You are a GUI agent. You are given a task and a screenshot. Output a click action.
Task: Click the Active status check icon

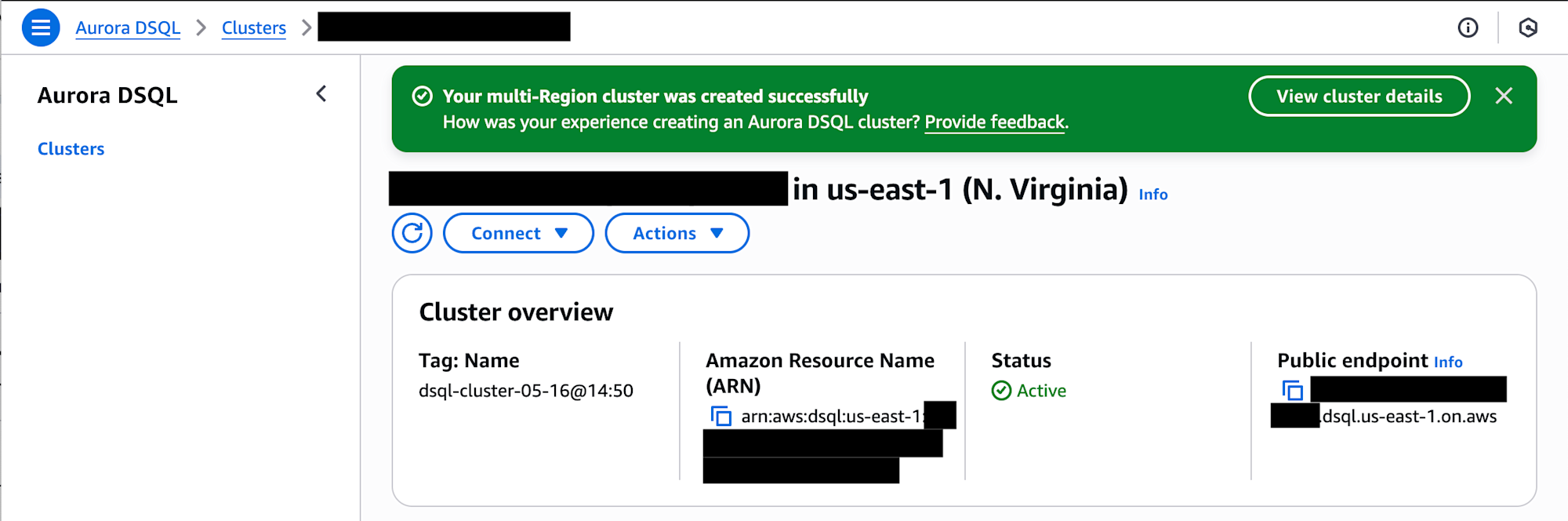tap(1001, 391)
